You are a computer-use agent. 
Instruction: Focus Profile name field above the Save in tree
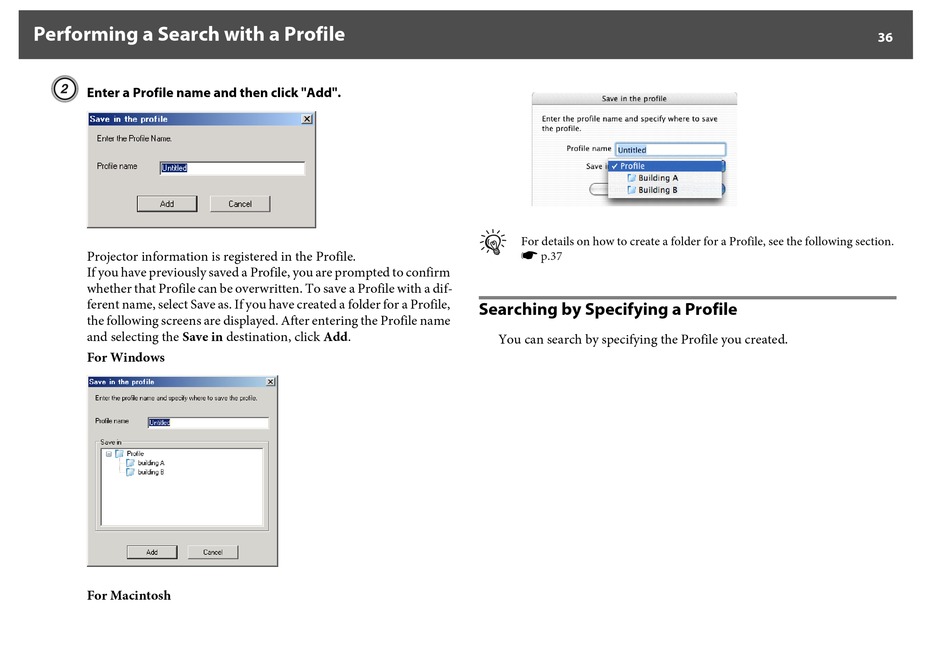tap(208, 422)
